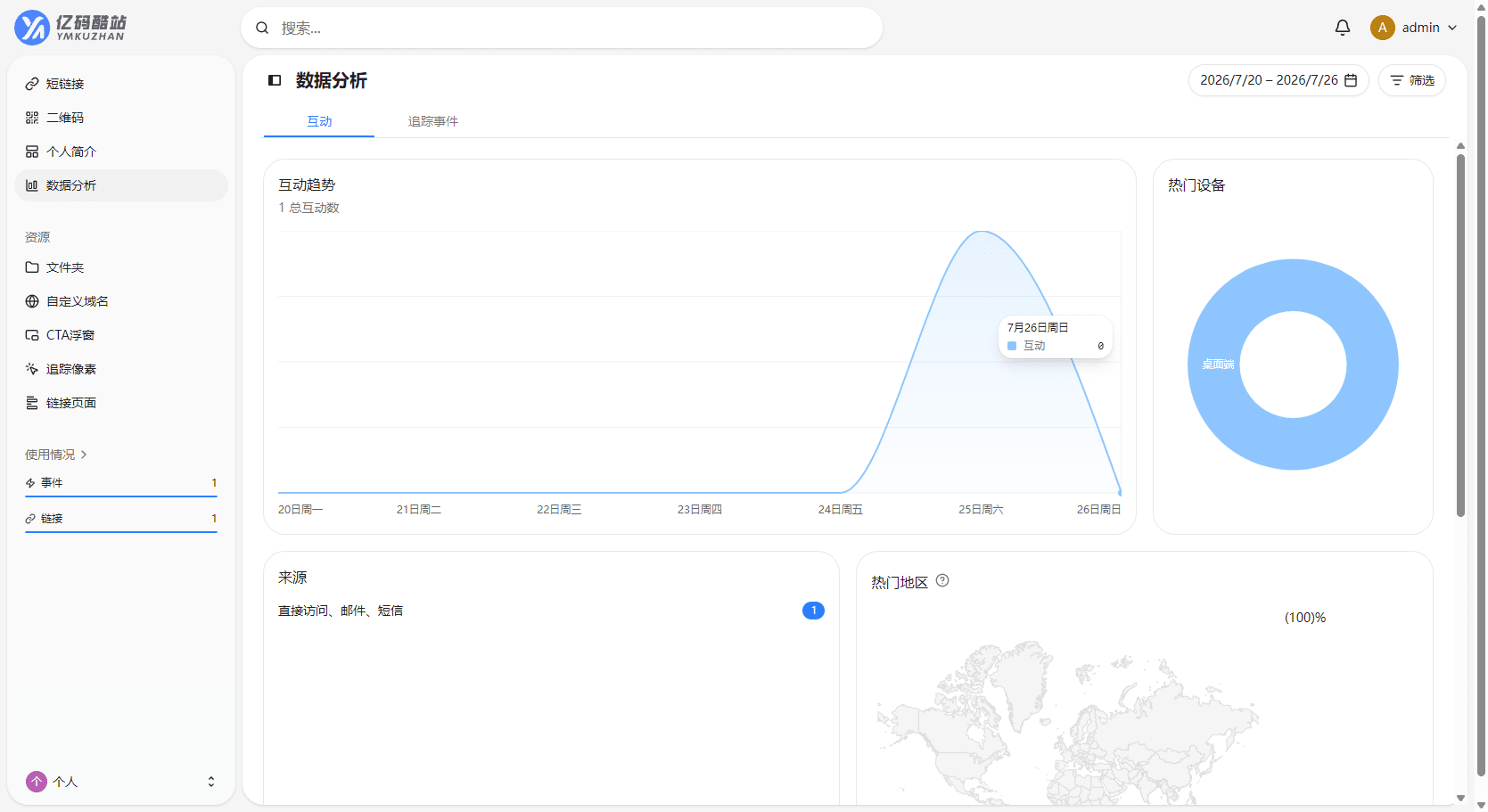
Task: Click the 追踪像素 sparkle icon
Action: [x=32, y=369]
